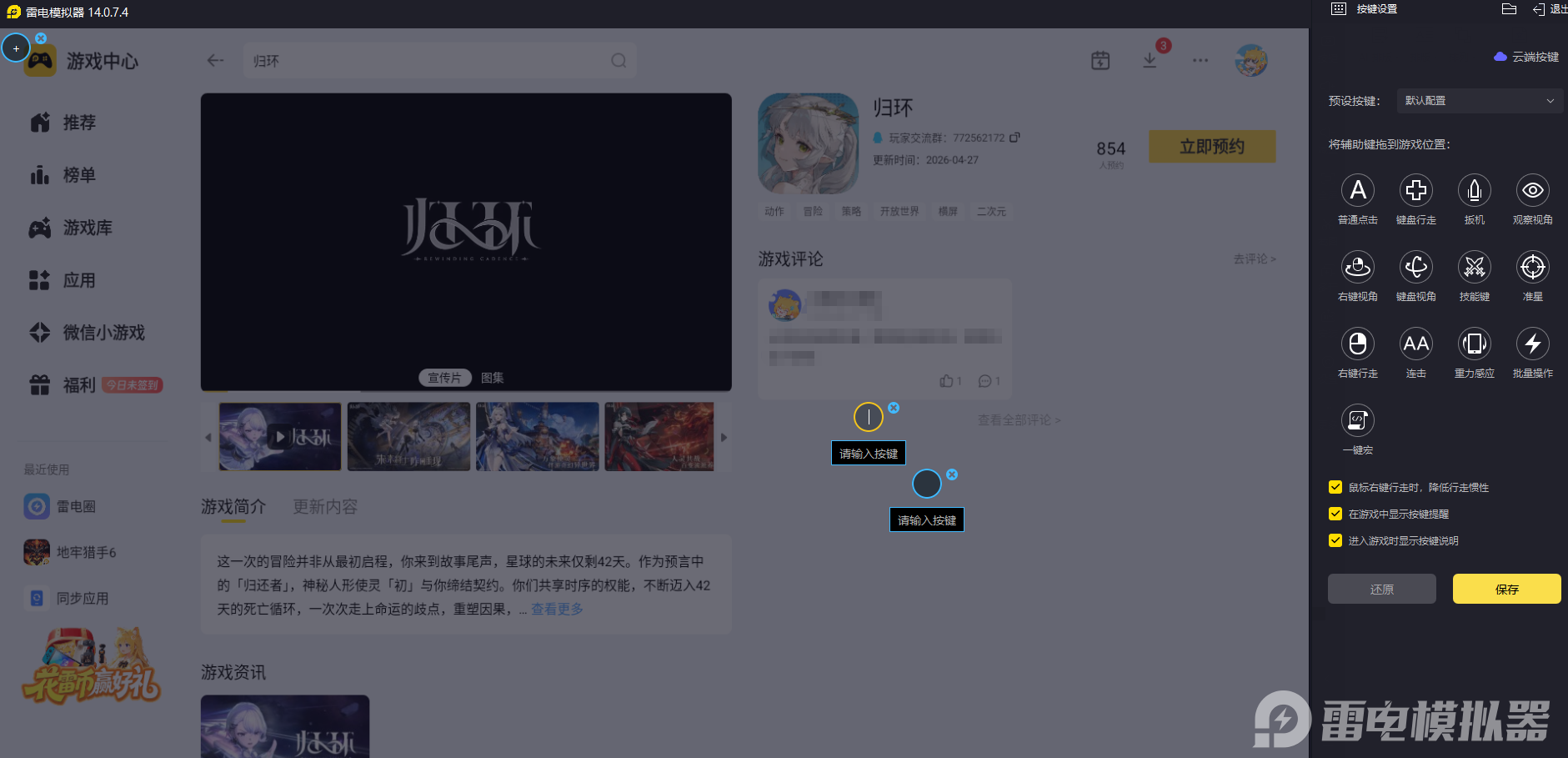Toggle 鼠标右键行走时，降低行走惯性 checkbox
Screen dimensions: 1568x758
[1335, 487]
